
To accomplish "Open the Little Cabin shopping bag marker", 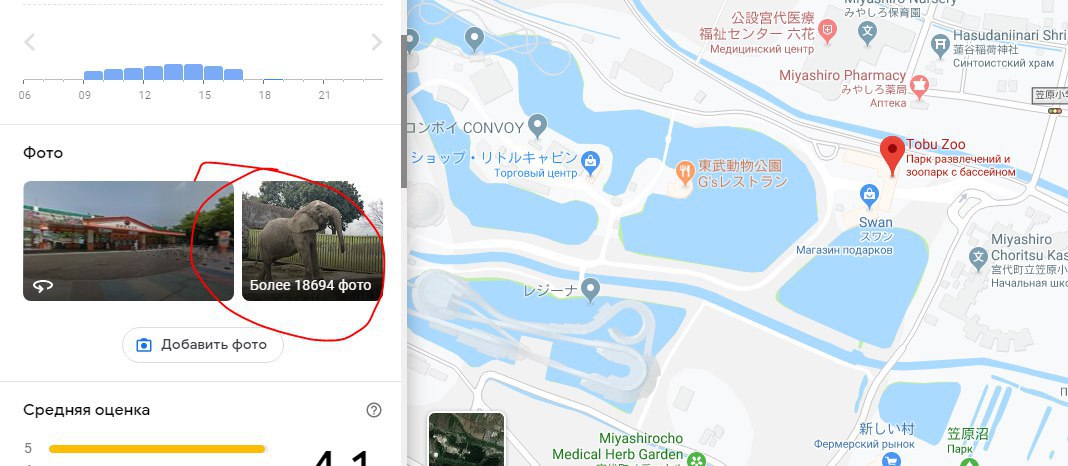I will [x=591, y=161].
